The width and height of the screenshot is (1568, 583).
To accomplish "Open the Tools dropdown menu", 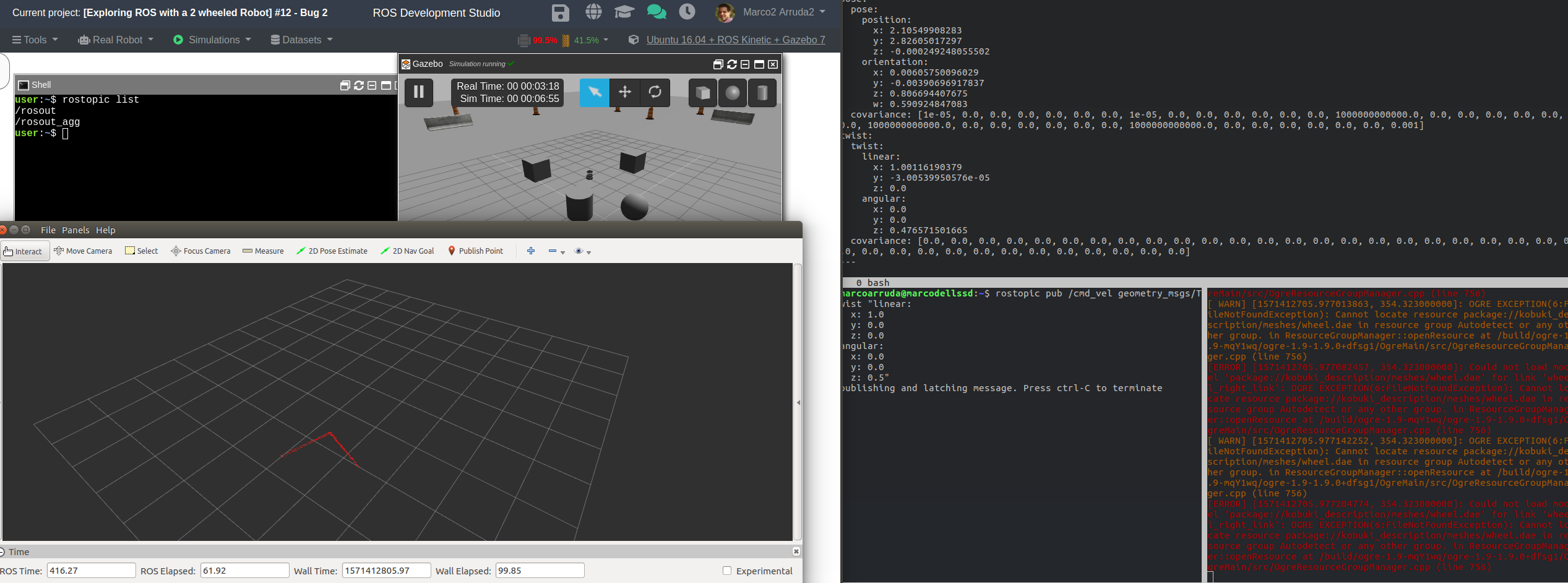I will pyautogui.click(x=35, y=40).
